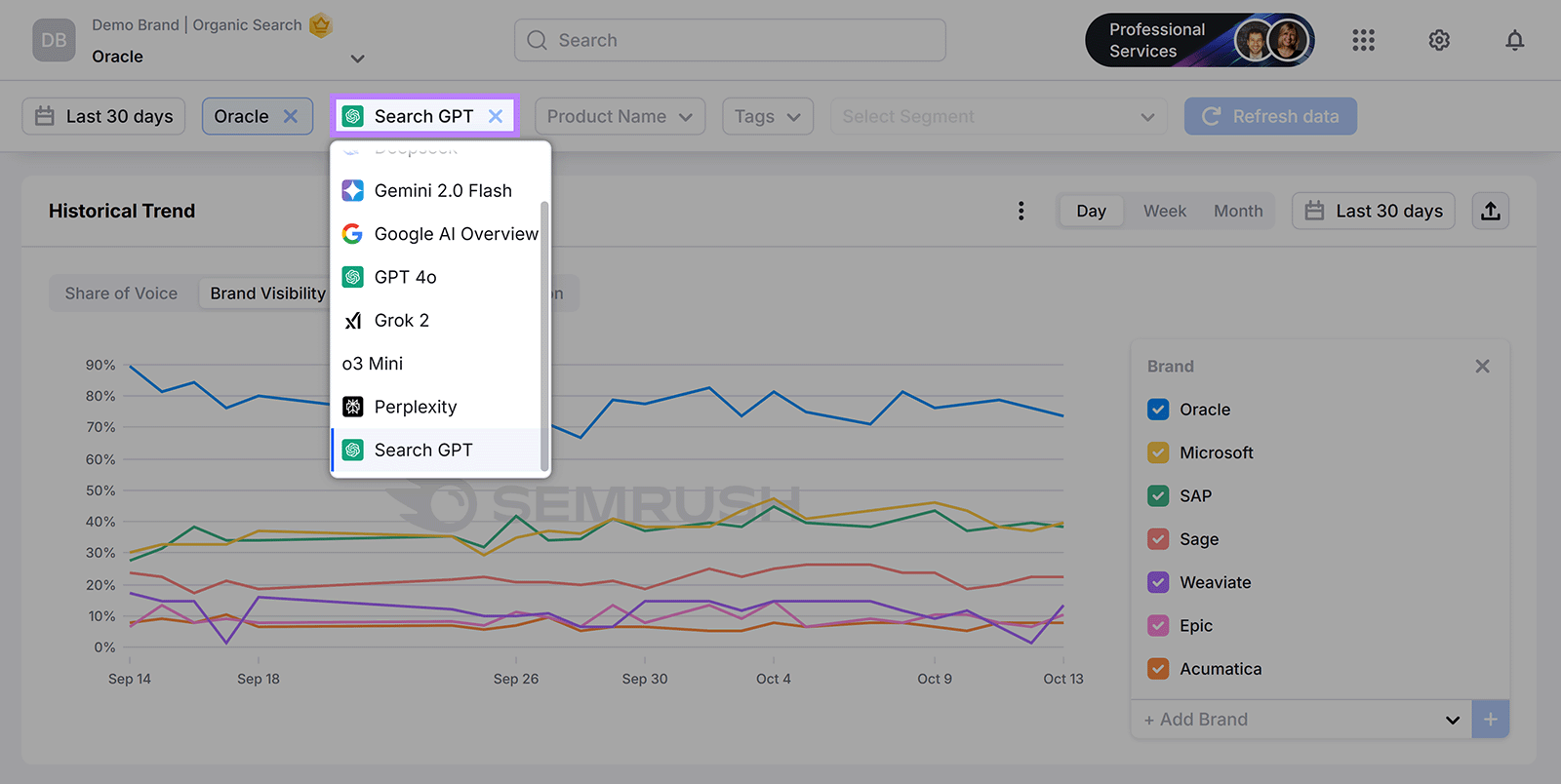Open the Tags dropdown filter
The width and height of the screenshot is (1561, 784).
click(x=767, y=116)
